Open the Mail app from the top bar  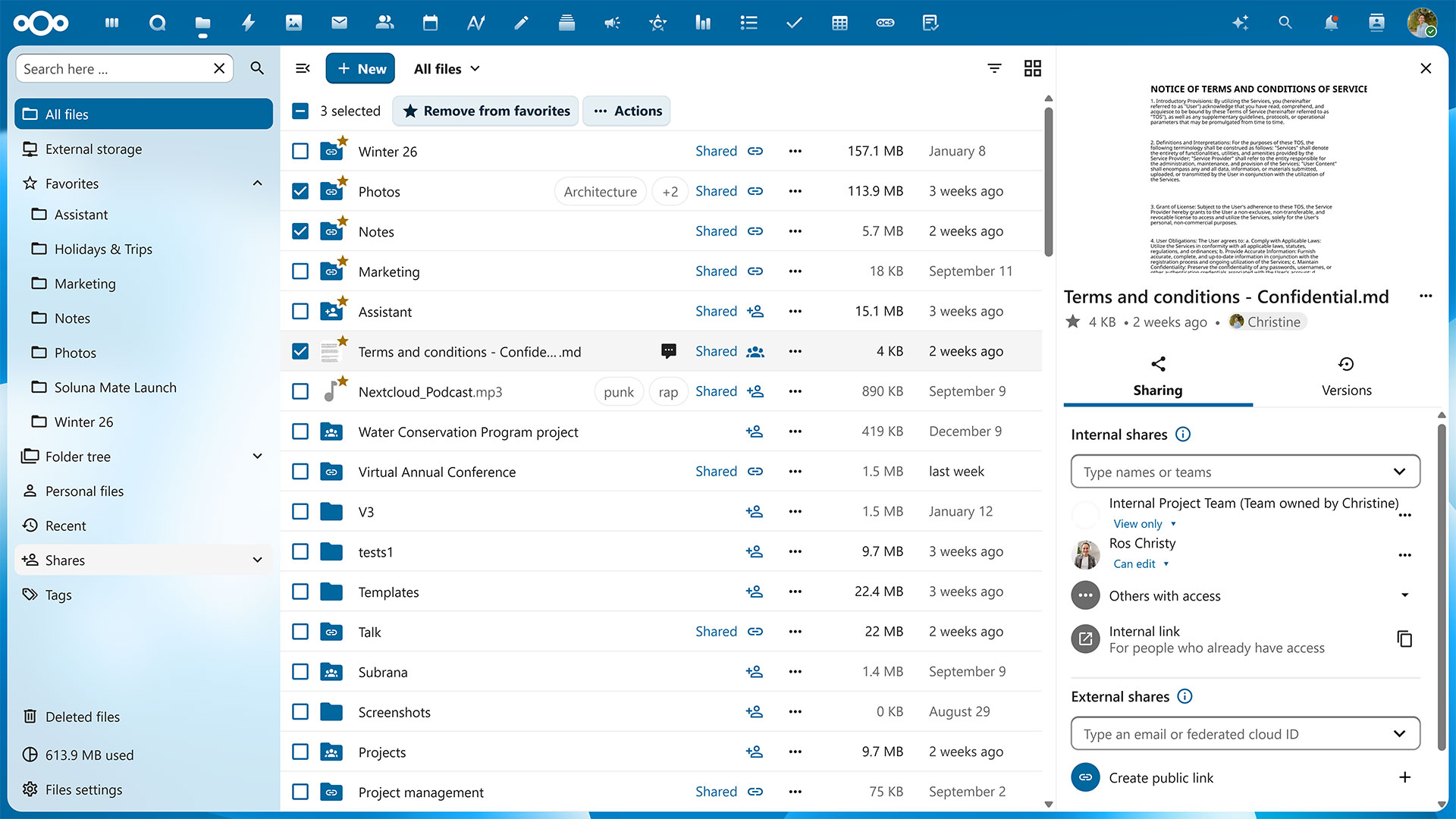pos(339,23)
